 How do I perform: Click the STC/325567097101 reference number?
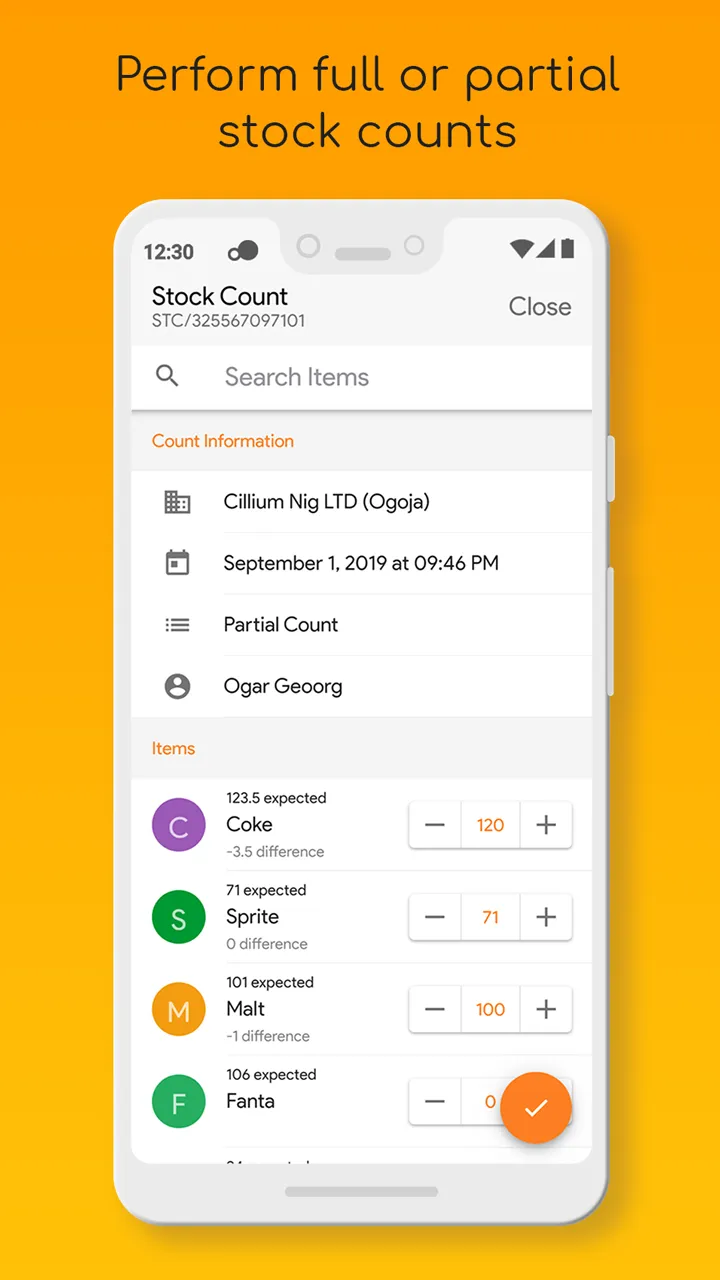pos(228,321)
